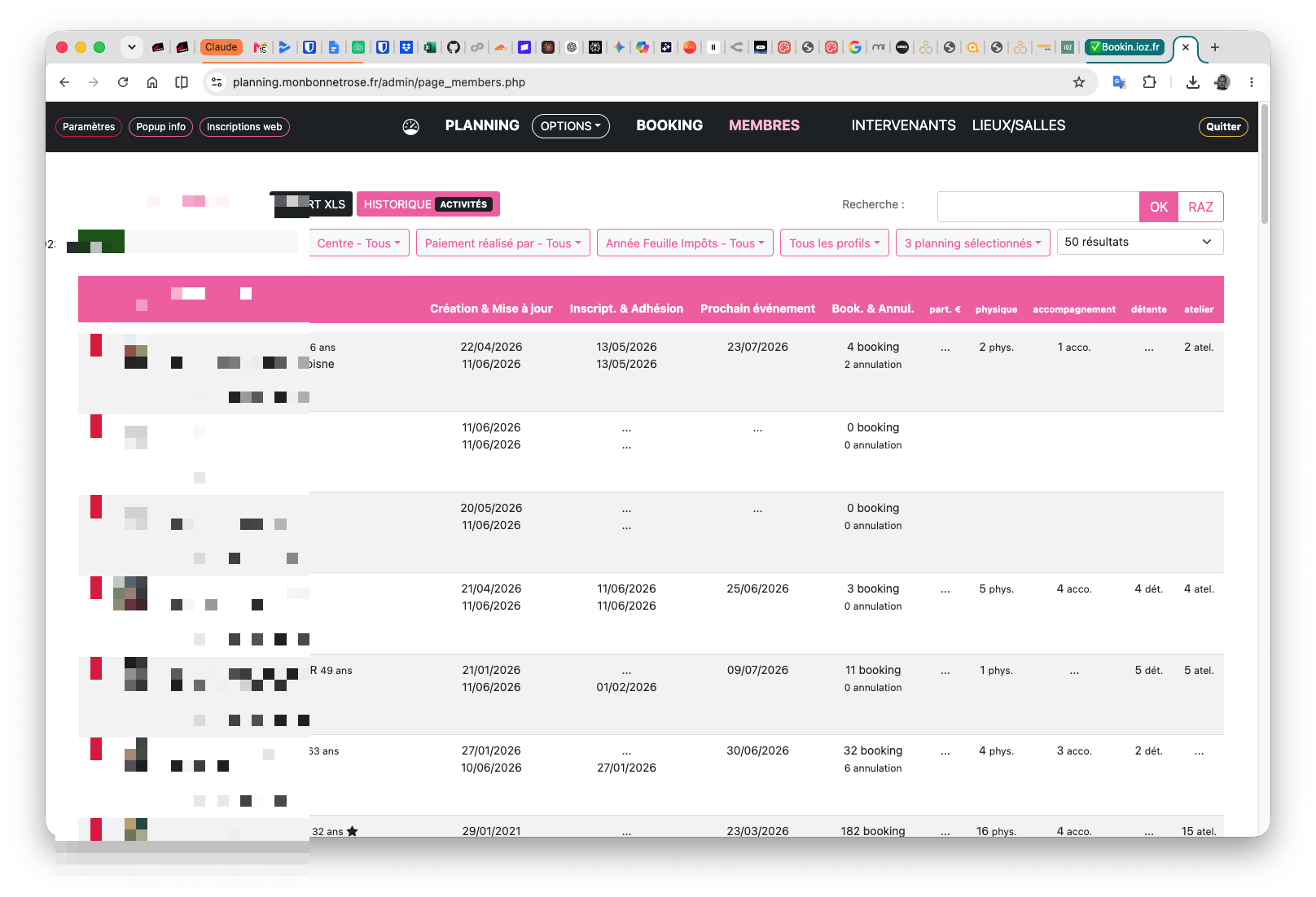Expand the OPTIONS dropdown

[x=570, y=126]
